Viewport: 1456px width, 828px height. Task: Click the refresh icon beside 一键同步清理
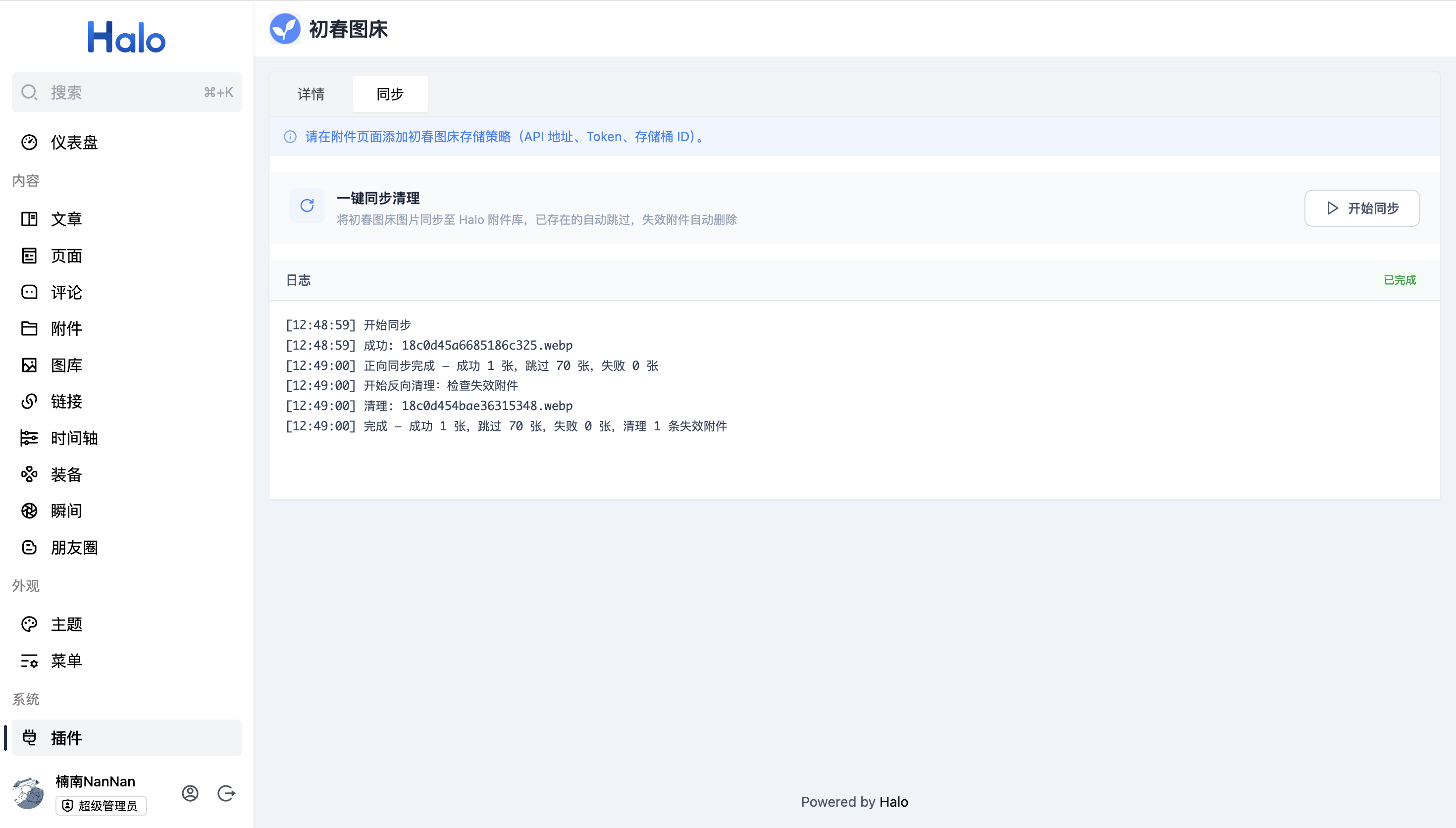point(307,206)
